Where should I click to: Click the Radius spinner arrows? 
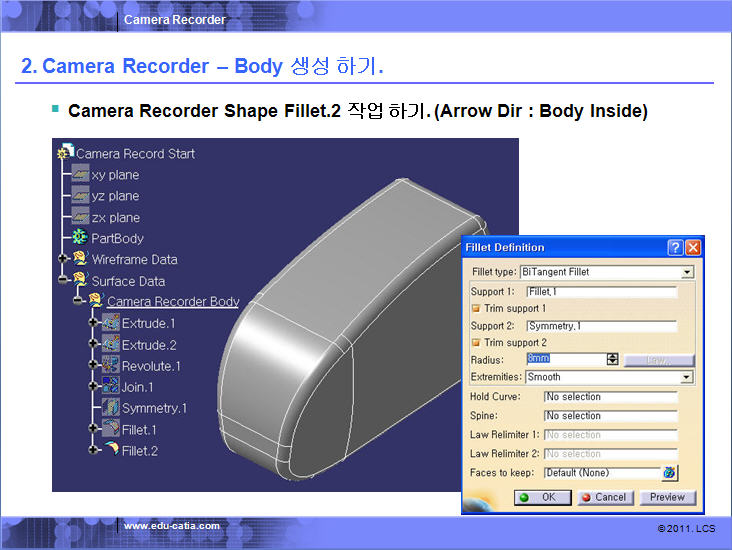coord(612,359)
